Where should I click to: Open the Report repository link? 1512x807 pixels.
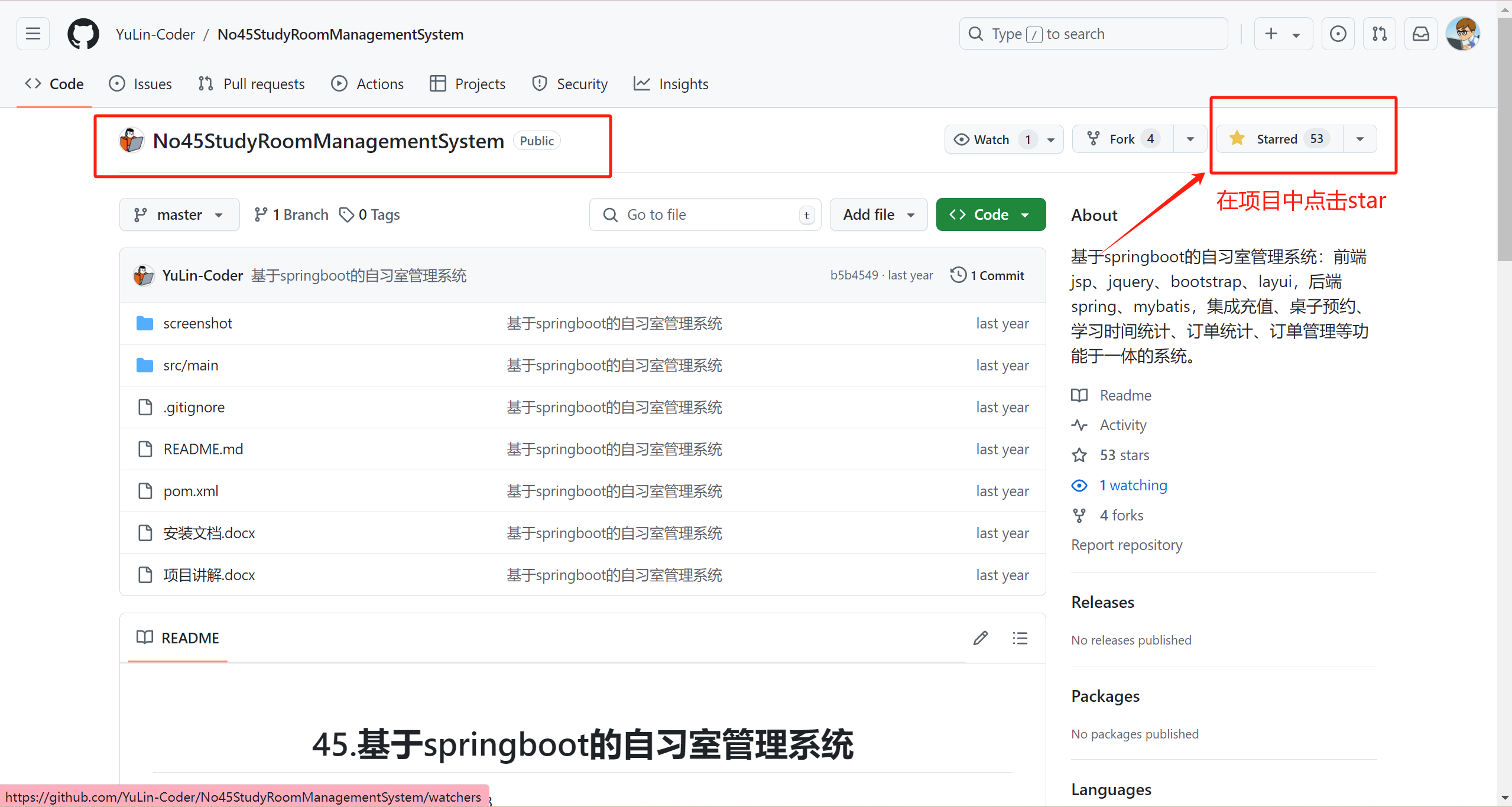pos(1127,545)
